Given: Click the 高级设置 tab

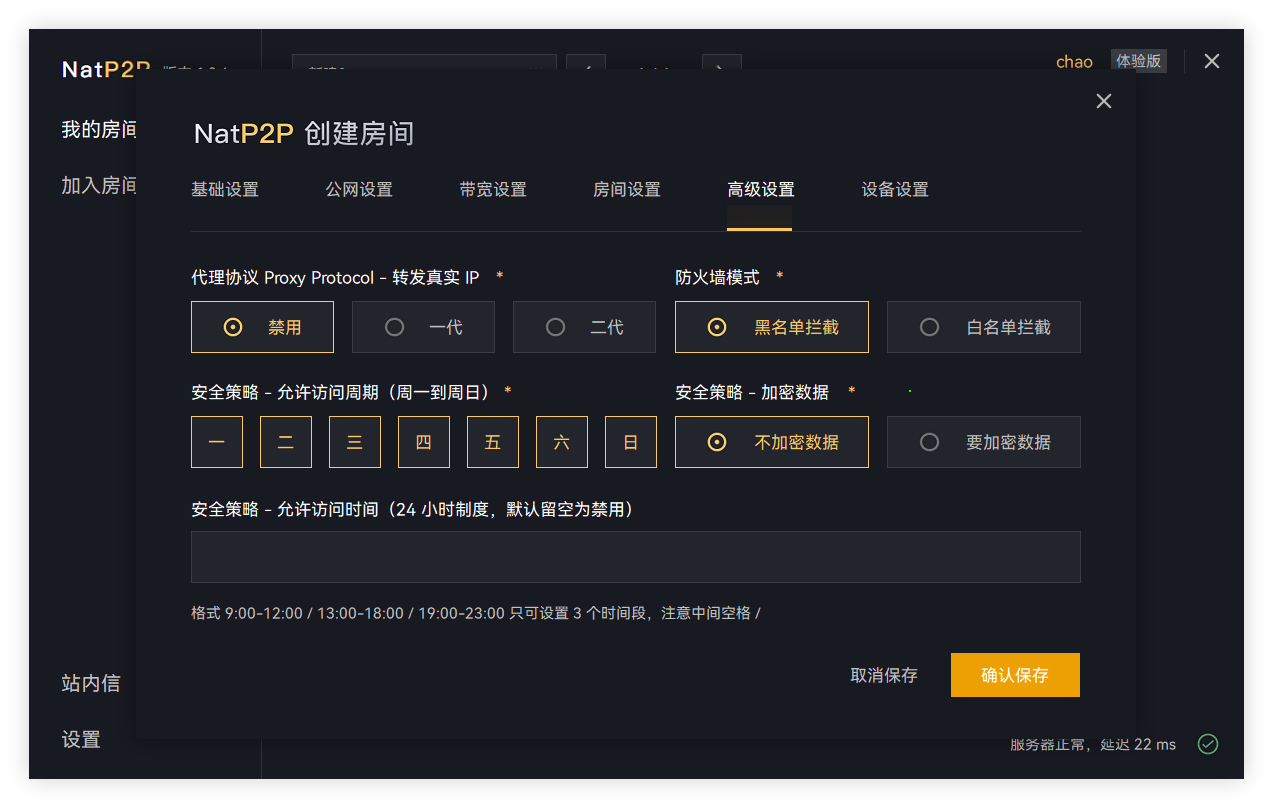Looking at the screenshot, I should click(x=761, y=190).
